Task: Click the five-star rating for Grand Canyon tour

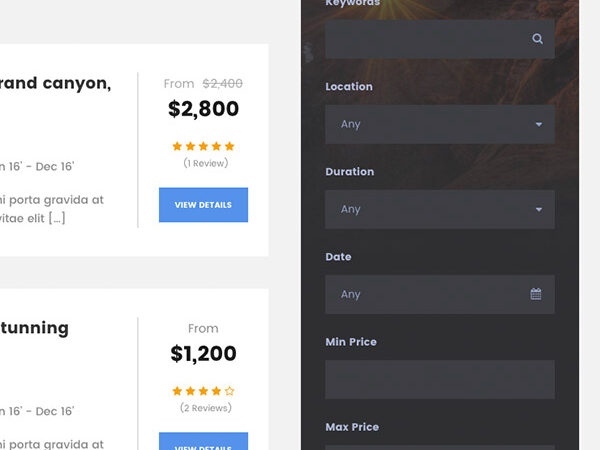Action: pyautogui.click(x=203, y=146)
